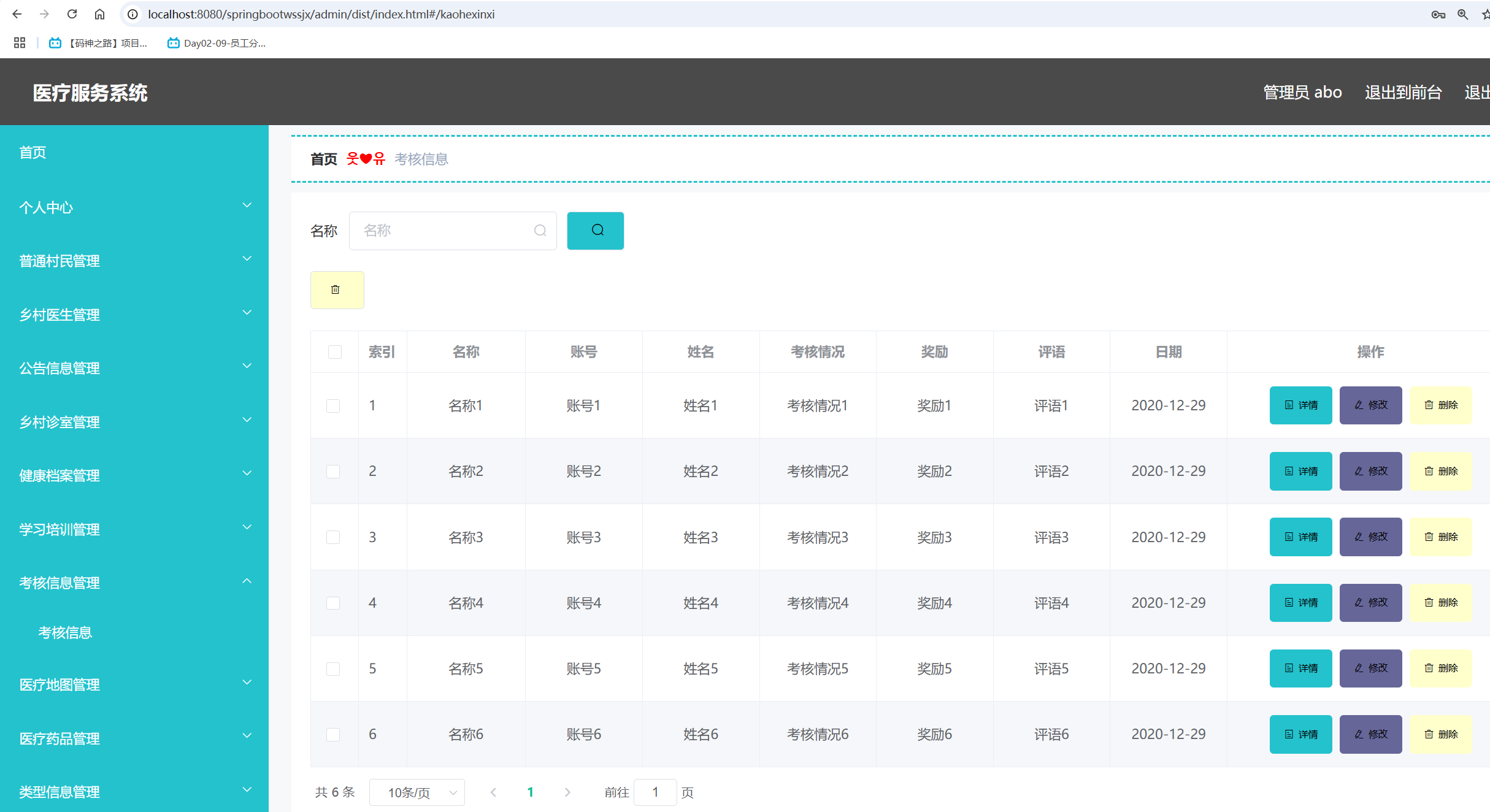This screenshot has width=1490, height=812.
Task: Click 修改 for row 名称5
Action: [1370, 668]
